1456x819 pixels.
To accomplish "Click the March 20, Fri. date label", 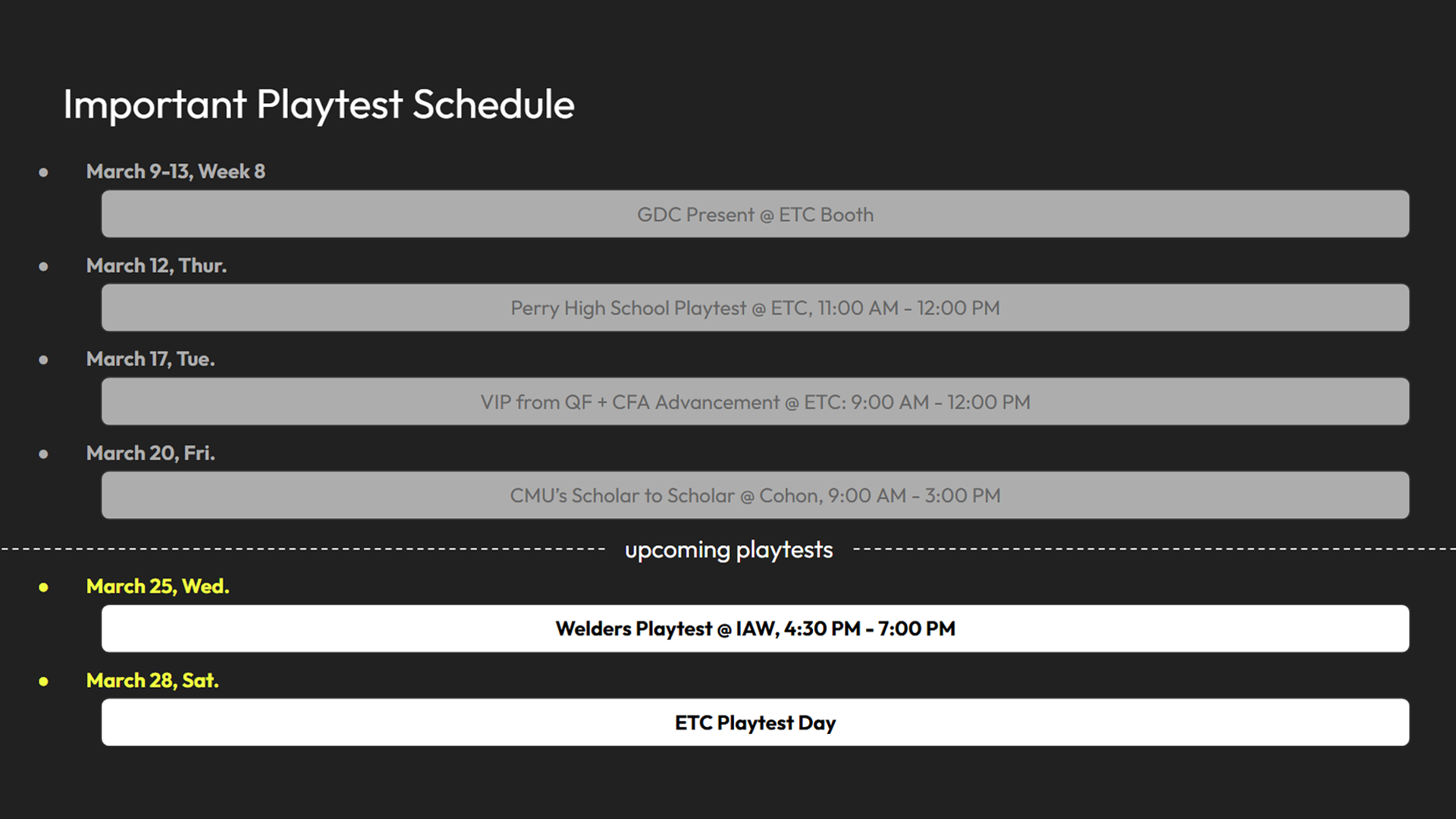I will point(150,453).
